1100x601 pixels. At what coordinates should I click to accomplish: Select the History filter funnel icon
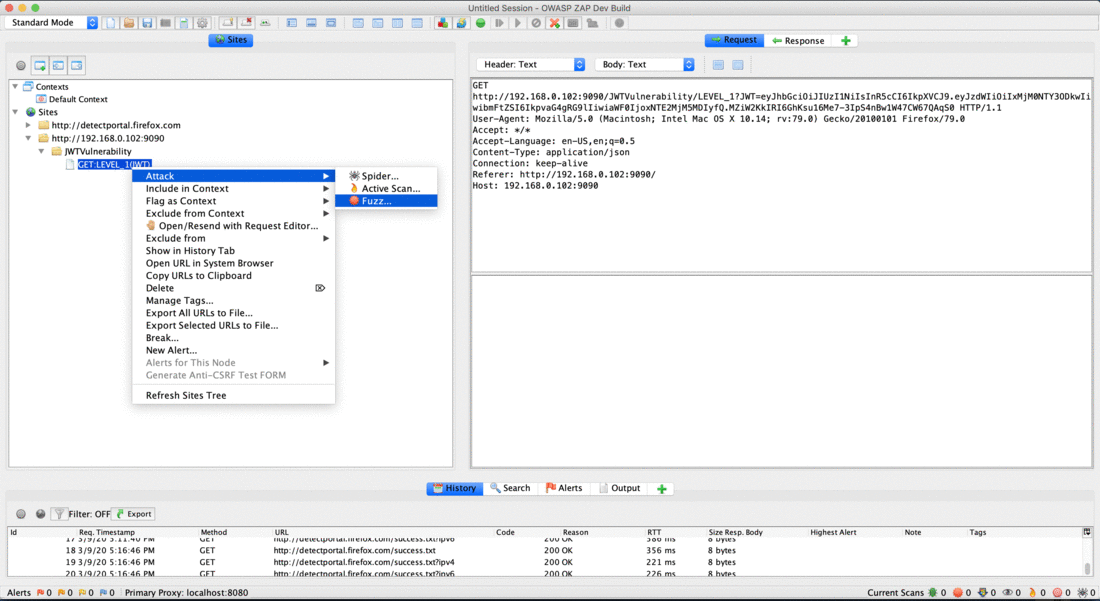[57, 514]
